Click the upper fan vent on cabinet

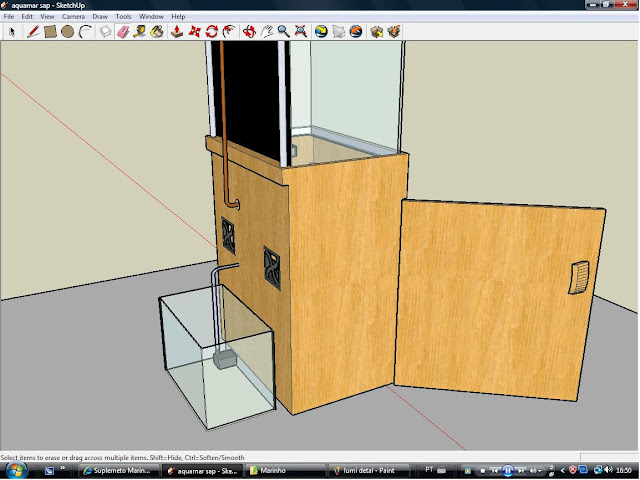(x=228, y=236)
